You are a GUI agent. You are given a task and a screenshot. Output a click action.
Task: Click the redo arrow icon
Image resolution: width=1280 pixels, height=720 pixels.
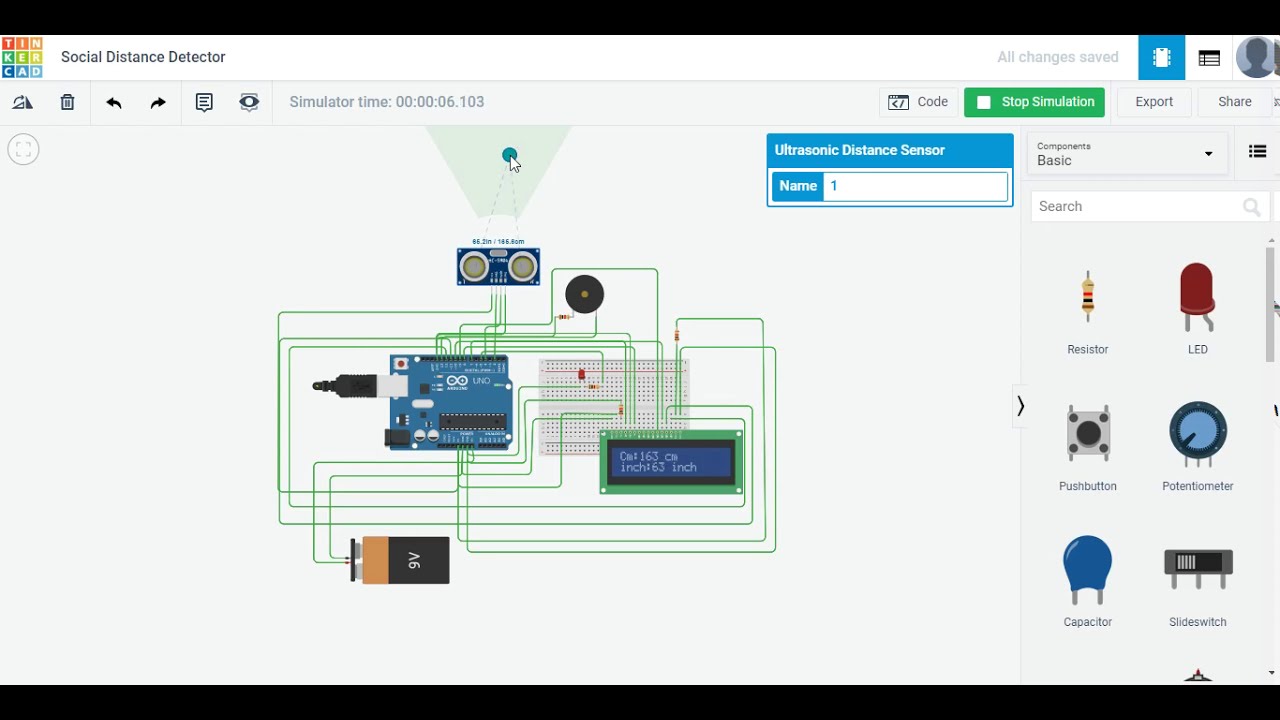158,102
